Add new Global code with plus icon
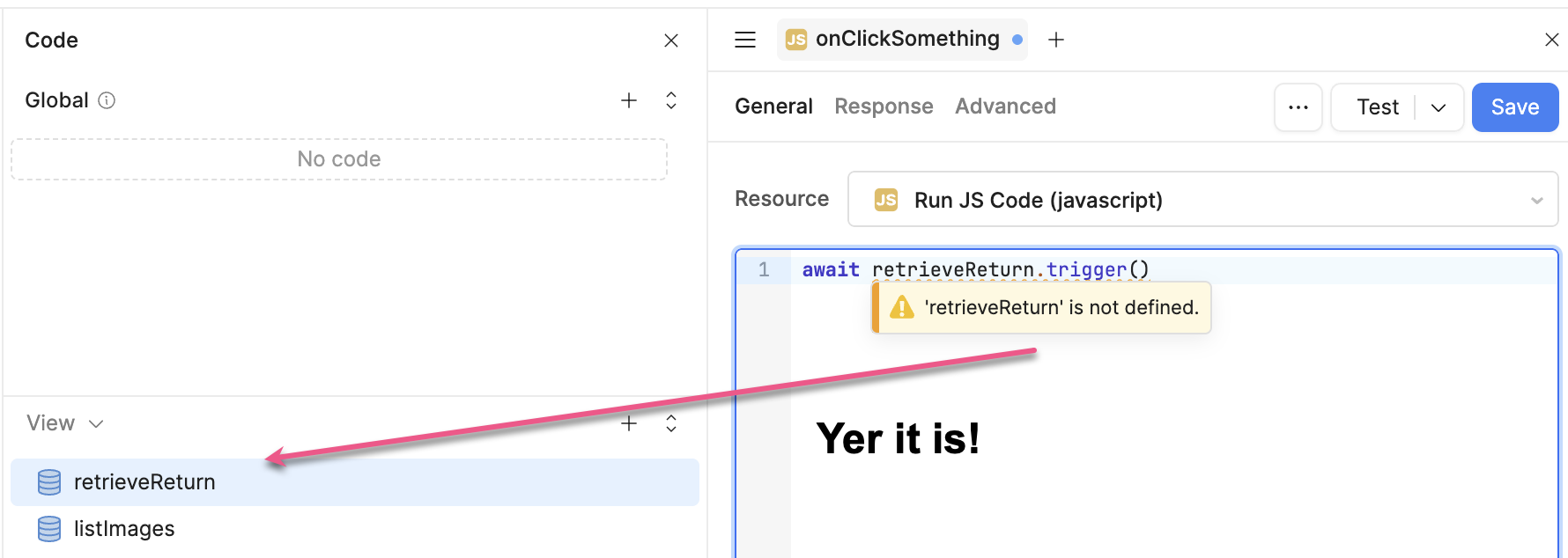 [629, 100]
